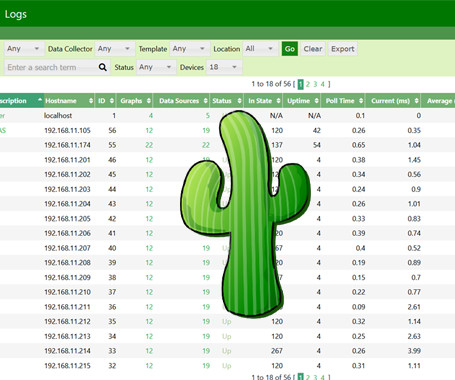Click the search magnifier icon
The height and width of the screenshot is (380, 455).
(103, 67)
